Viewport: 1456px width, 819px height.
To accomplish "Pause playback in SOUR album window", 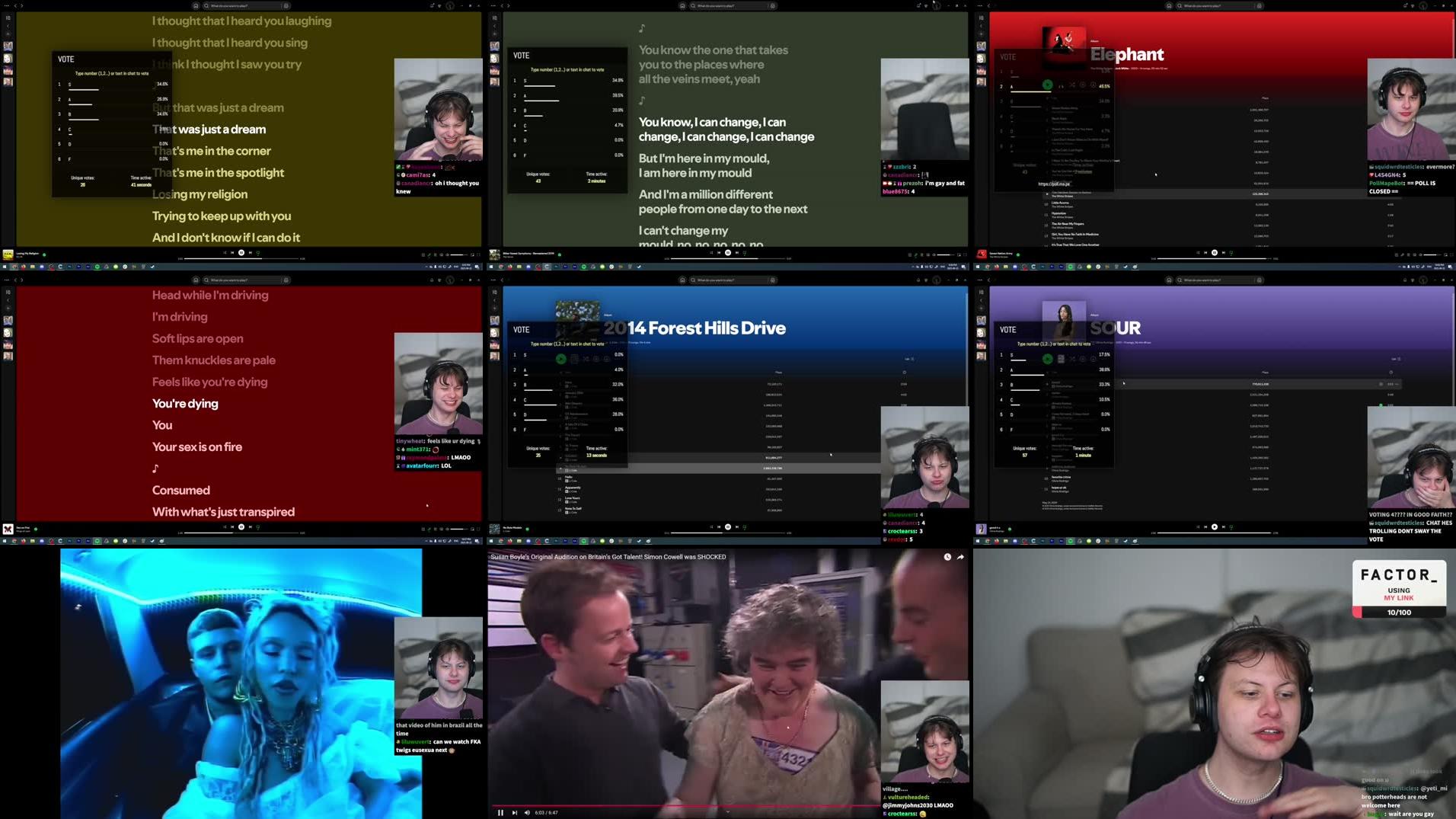I will [1215, 527].
